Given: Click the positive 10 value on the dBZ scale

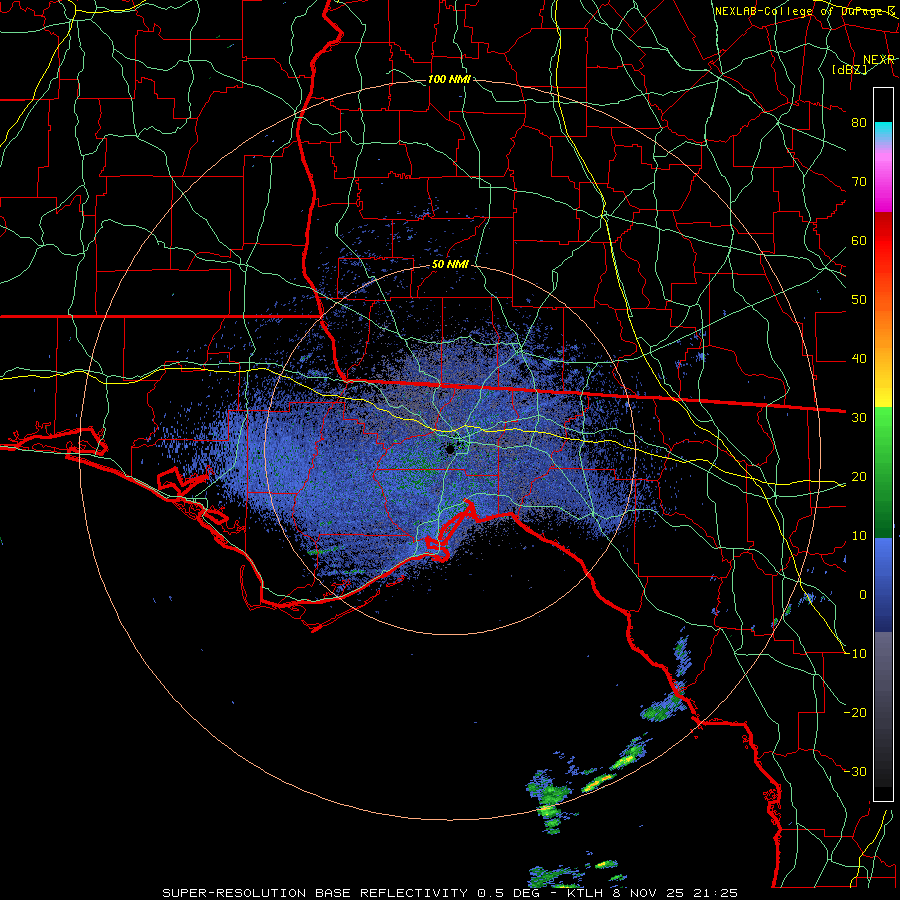Looking at the screenshot, I should tap(859, 536).
